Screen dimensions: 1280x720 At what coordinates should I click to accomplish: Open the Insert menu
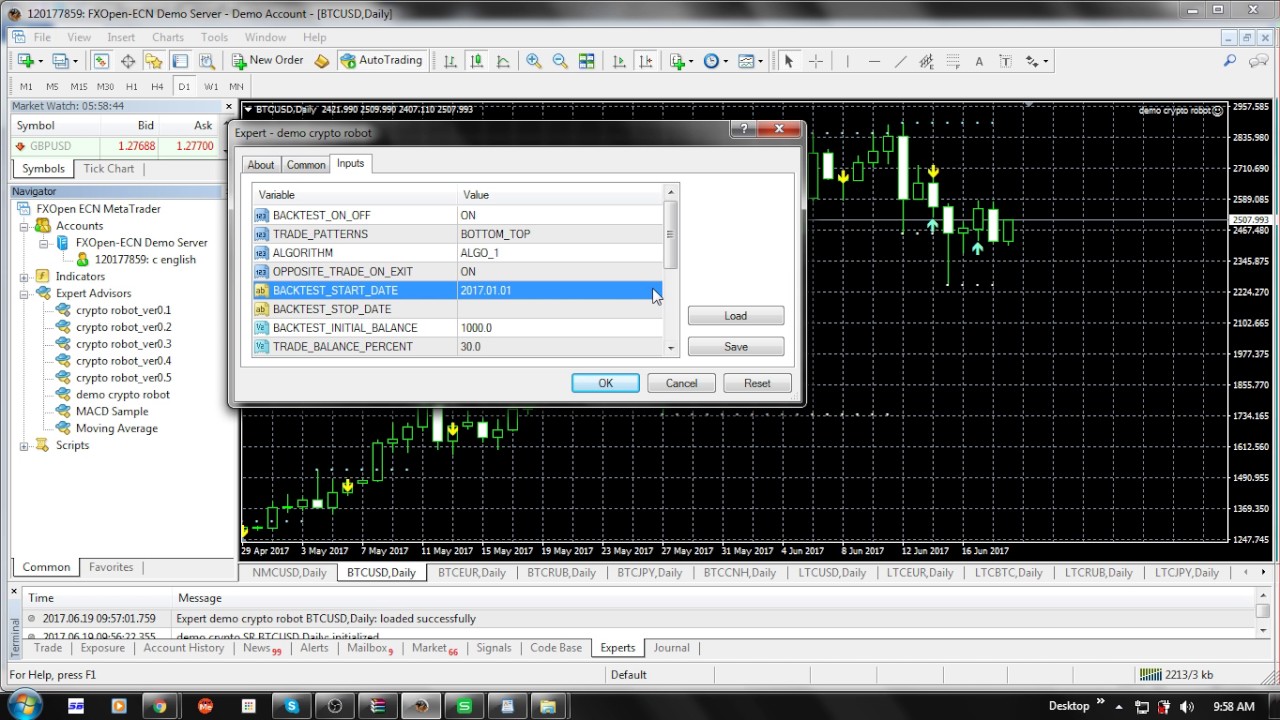click(x=121, y=37)
